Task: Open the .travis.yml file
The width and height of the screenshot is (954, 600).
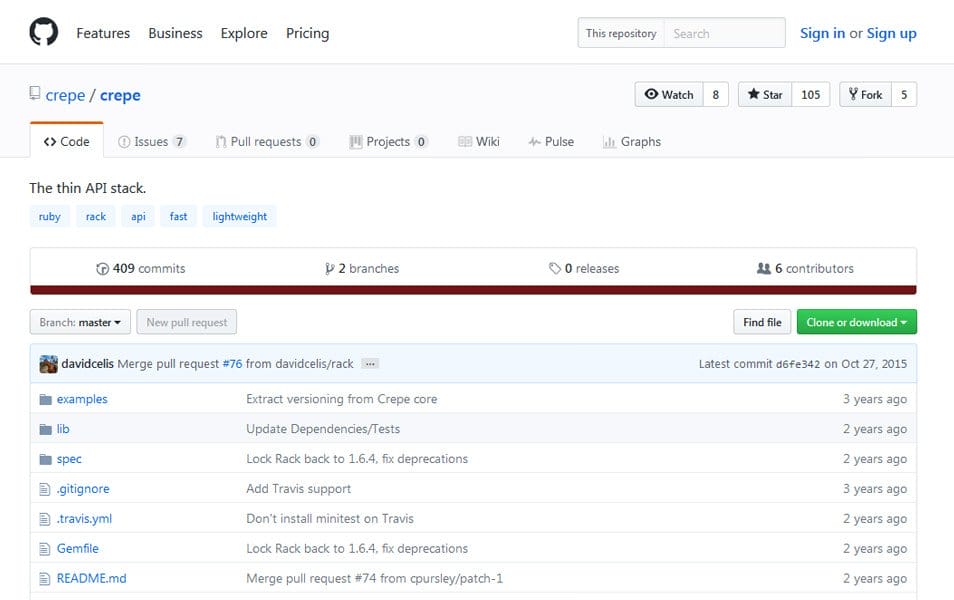Action: (x=85, y=518)
